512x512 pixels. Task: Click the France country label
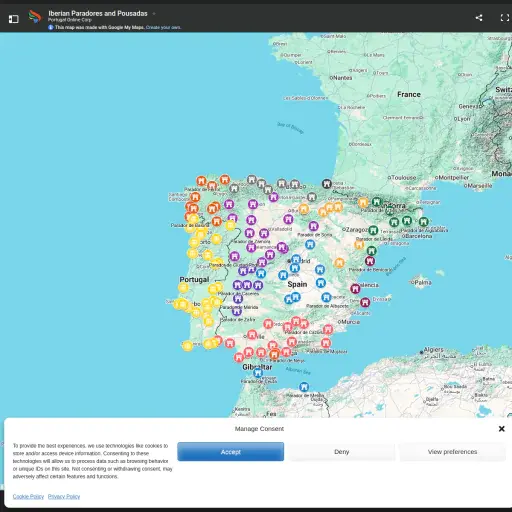409,95
